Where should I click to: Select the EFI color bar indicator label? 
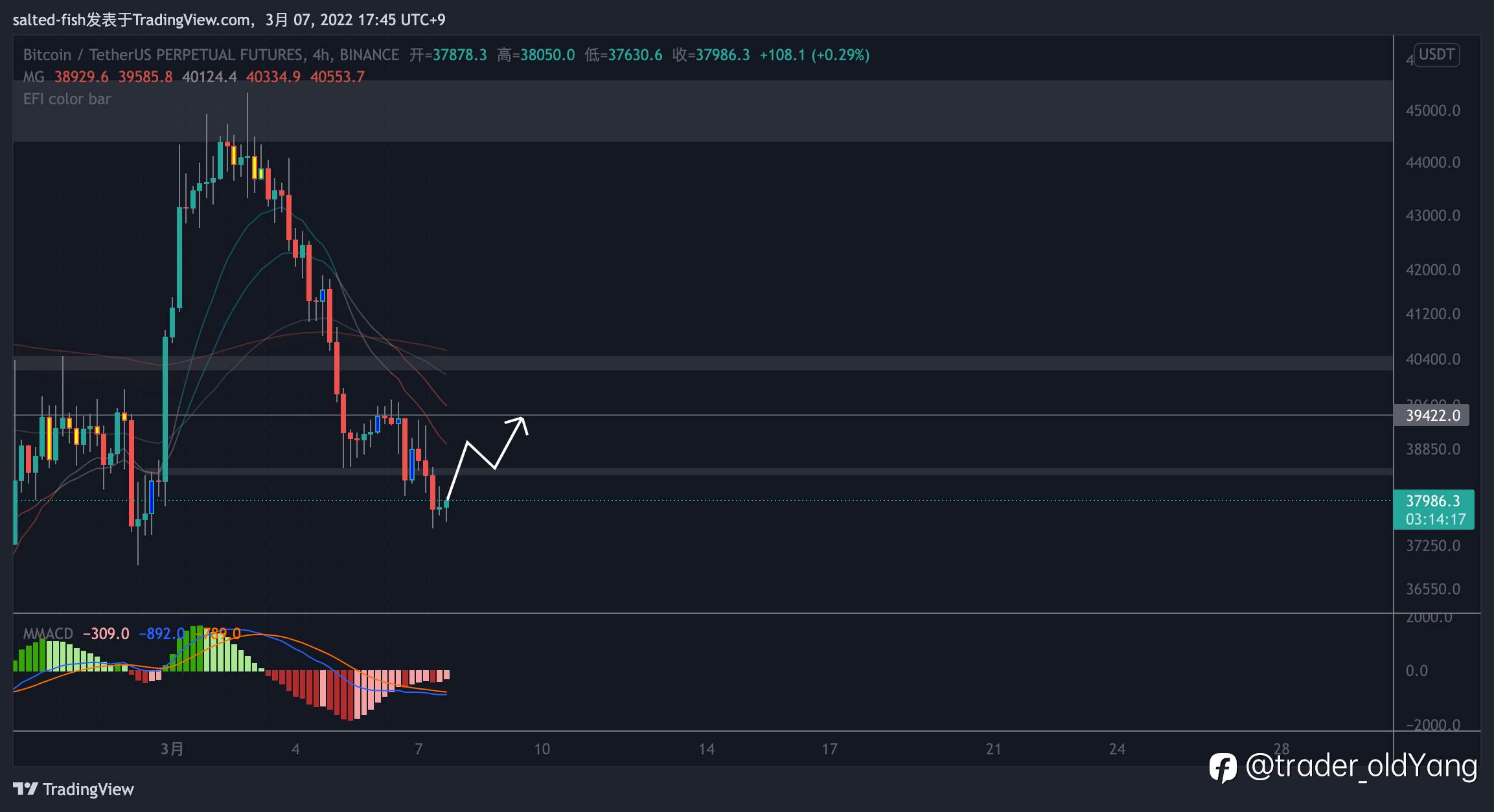tap(67, 99)
